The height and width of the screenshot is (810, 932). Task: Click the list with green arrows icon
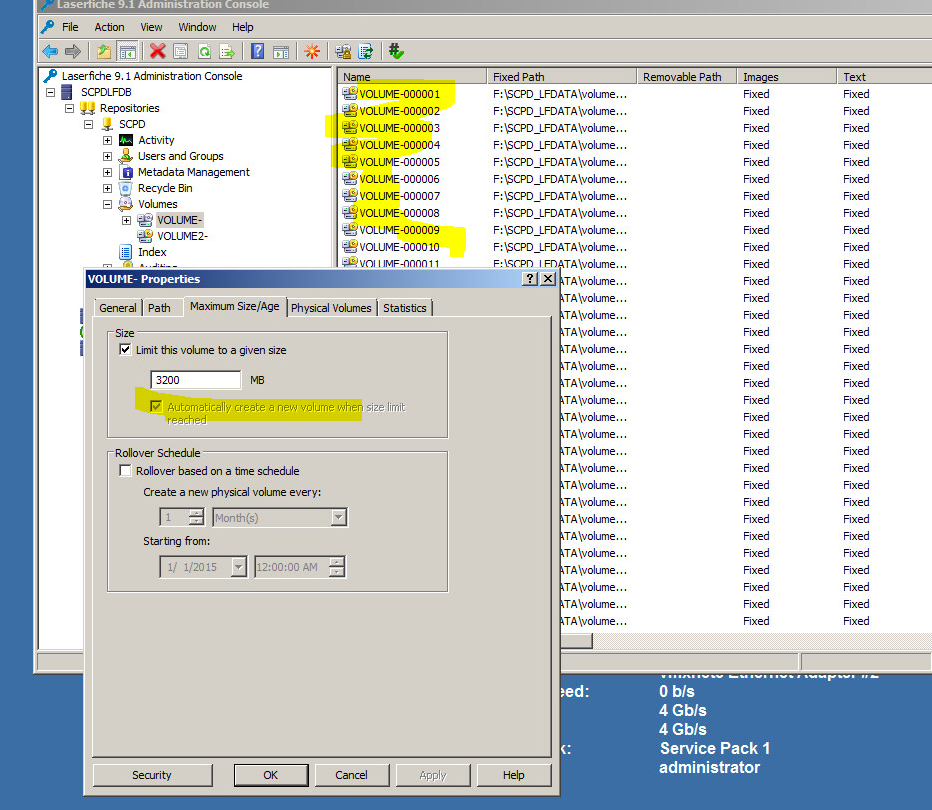[366, 52]
